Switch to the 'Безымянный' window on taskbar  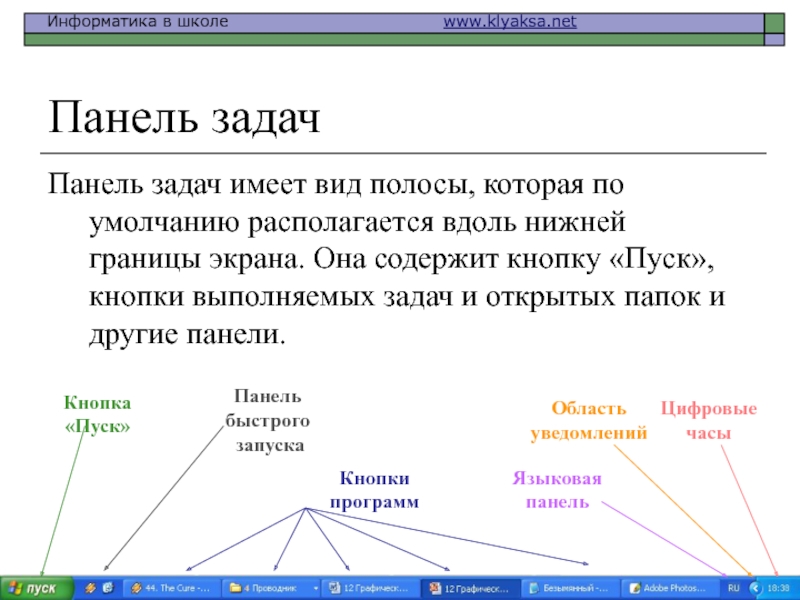pyautogui.click(x=570, y=588)
